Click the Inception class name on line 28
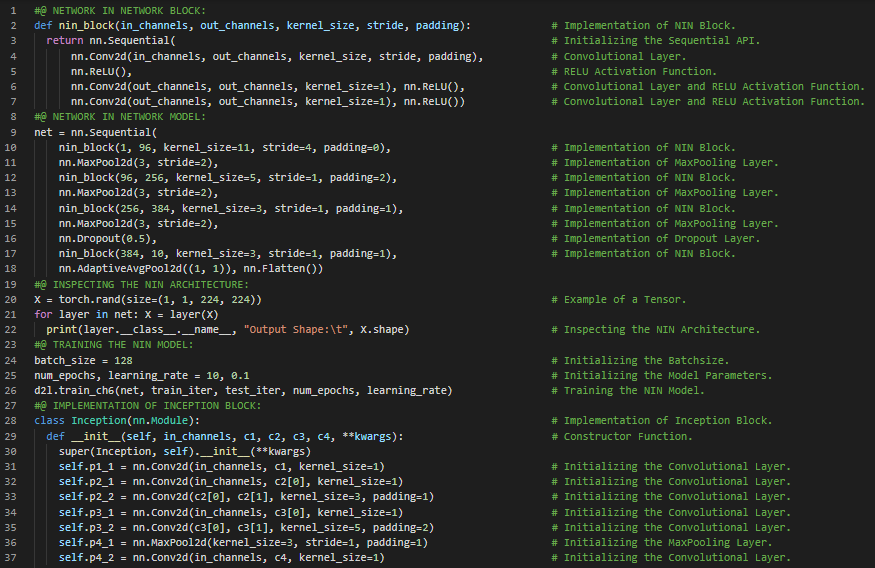 click(98, 421)
